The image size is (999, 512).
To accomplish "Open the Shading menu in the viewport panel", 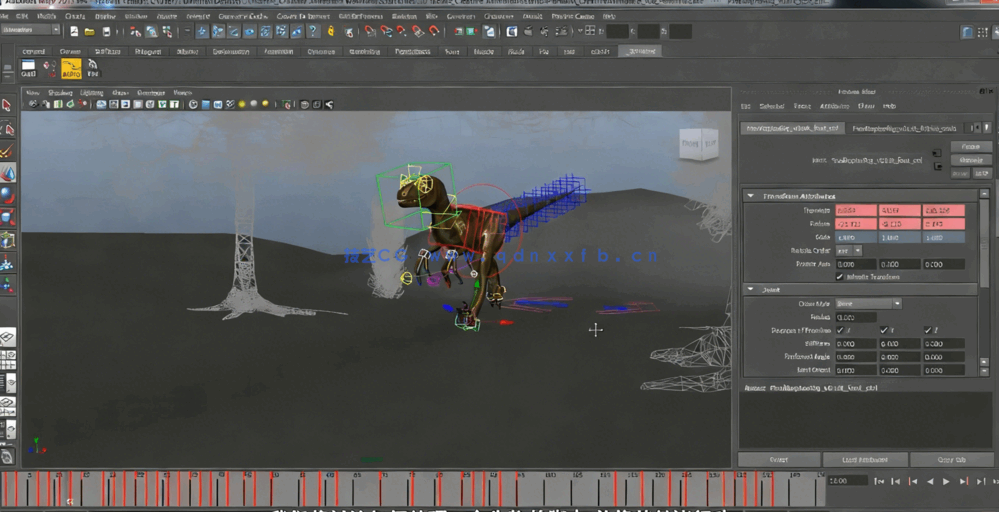I will [x=60, y=93].
